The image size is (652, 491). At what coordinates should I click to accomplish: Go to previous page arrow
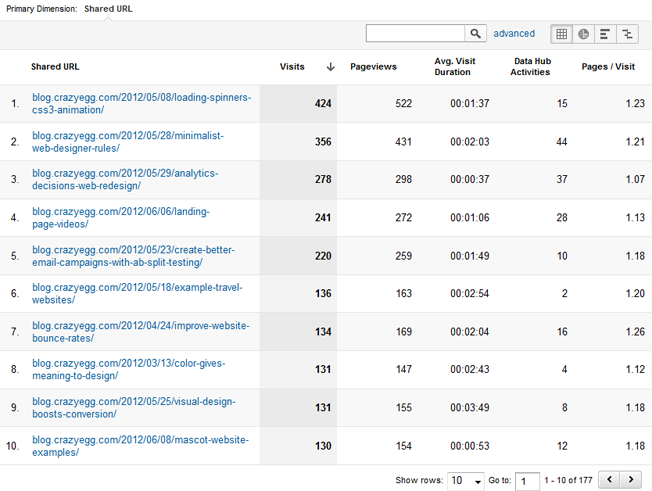click(x=609, y=479)
